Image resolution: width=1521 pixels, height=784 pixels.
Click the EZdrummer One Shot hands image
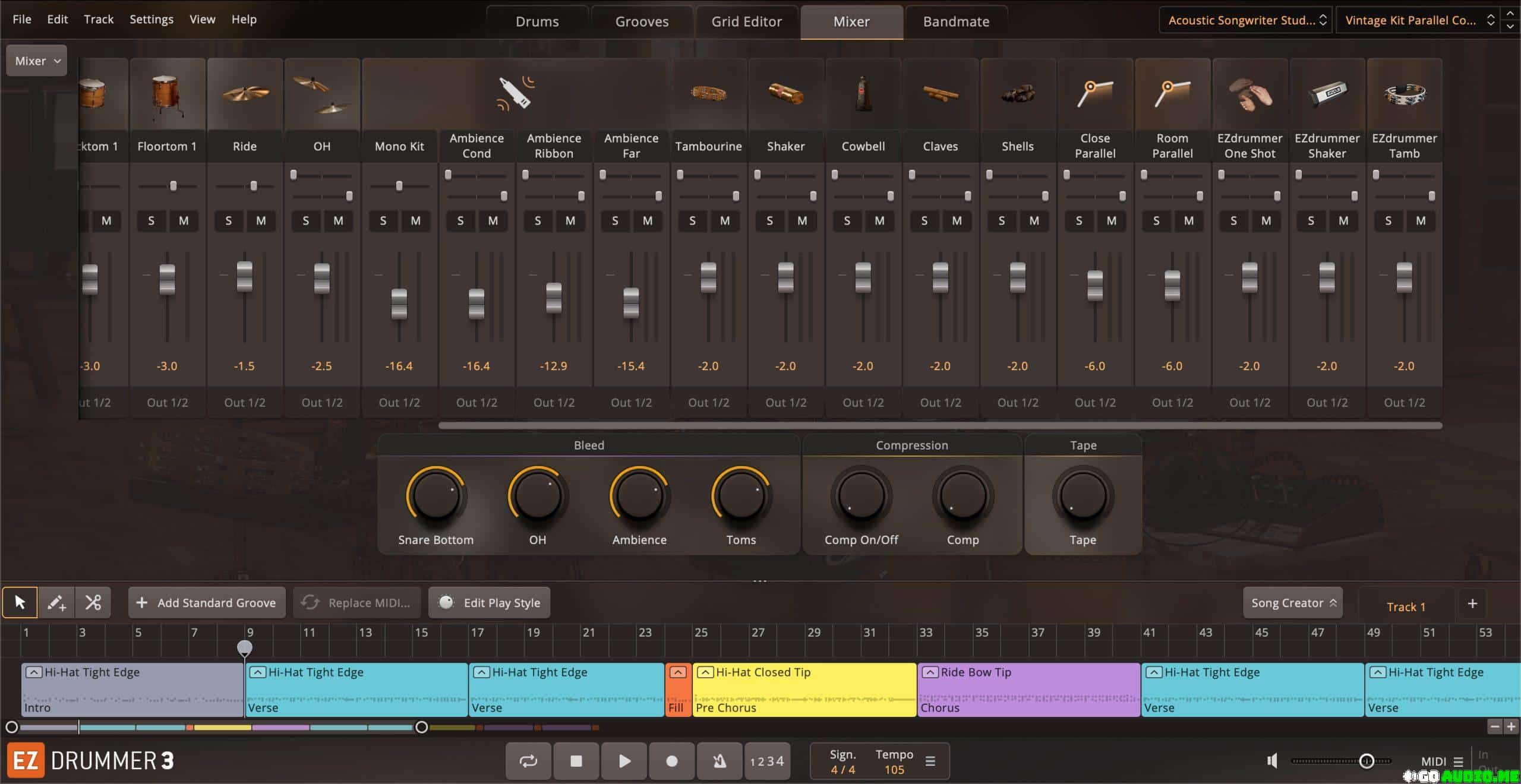(x=1249, y=94)
